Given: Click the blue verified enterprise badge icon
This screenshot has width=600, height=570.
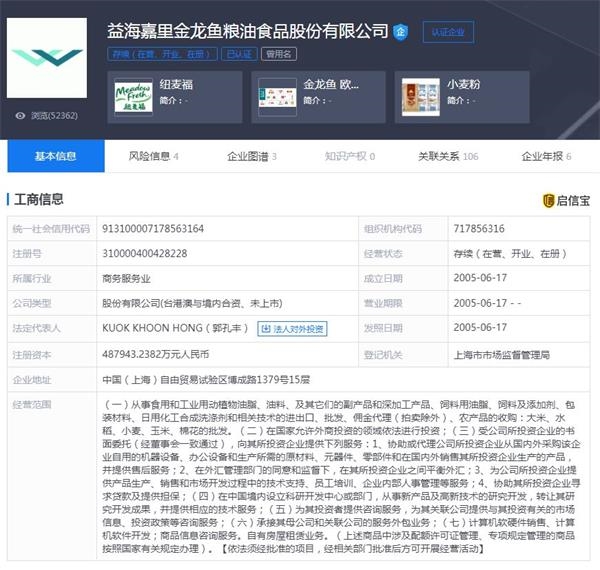Looking at the screenshot, I should coord(400,32).
